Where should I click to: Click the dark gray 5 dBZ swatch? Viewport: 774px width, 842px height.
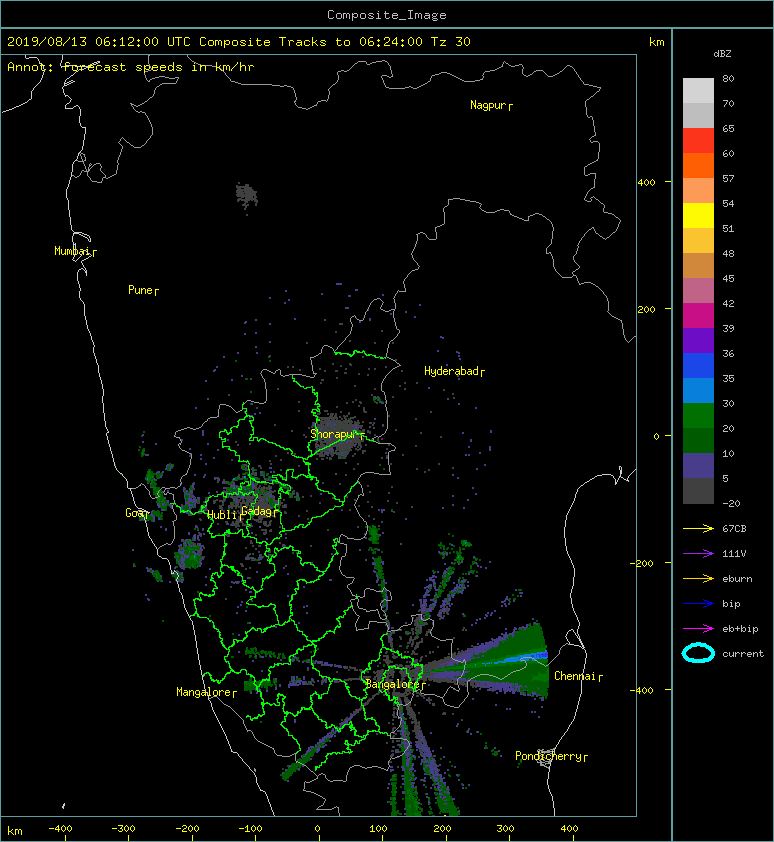click(698, 490)
